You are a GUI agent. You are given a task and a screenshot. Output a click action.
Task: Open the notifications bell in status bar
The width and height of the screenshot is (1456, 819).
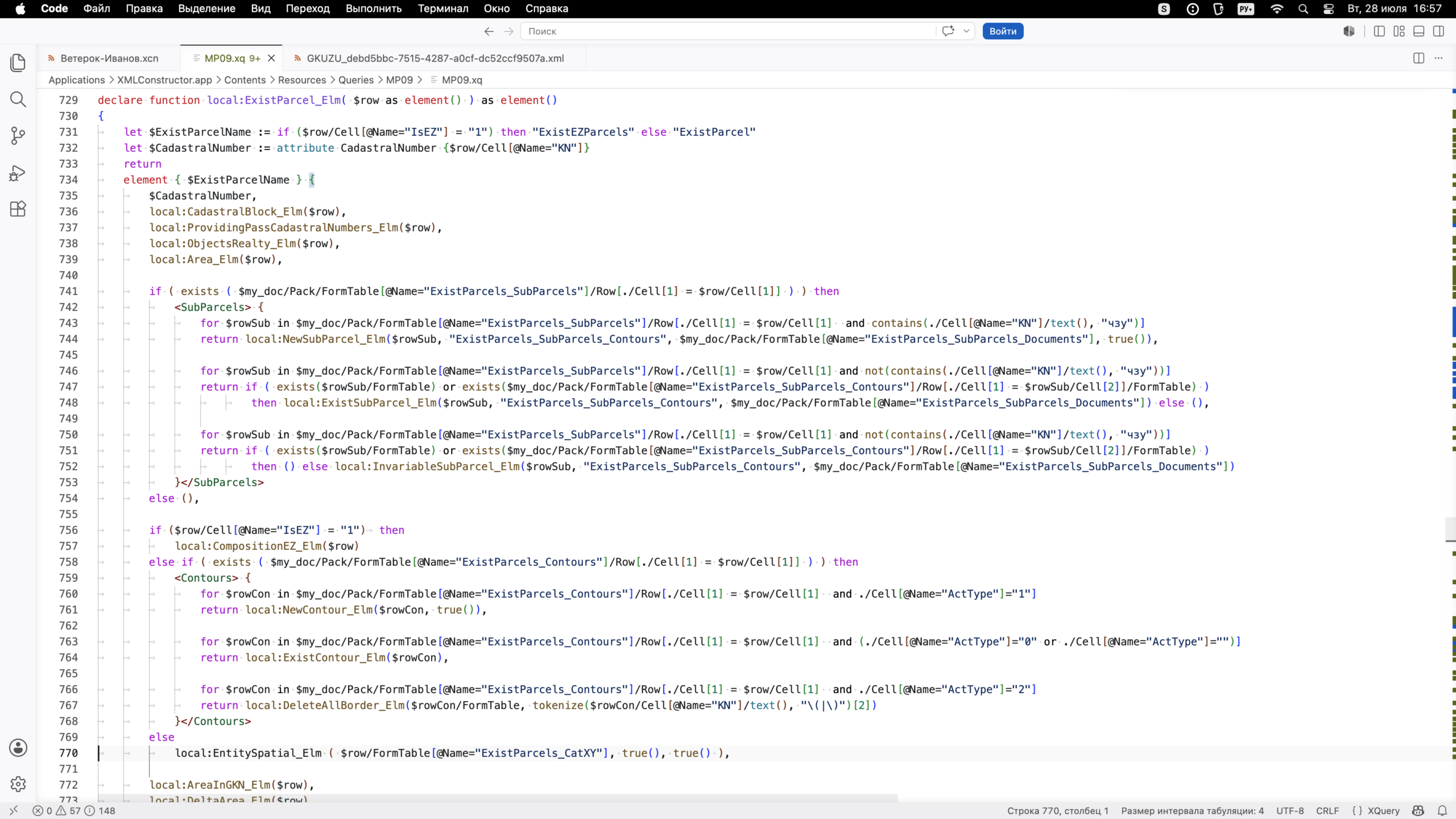point(1442,810)
